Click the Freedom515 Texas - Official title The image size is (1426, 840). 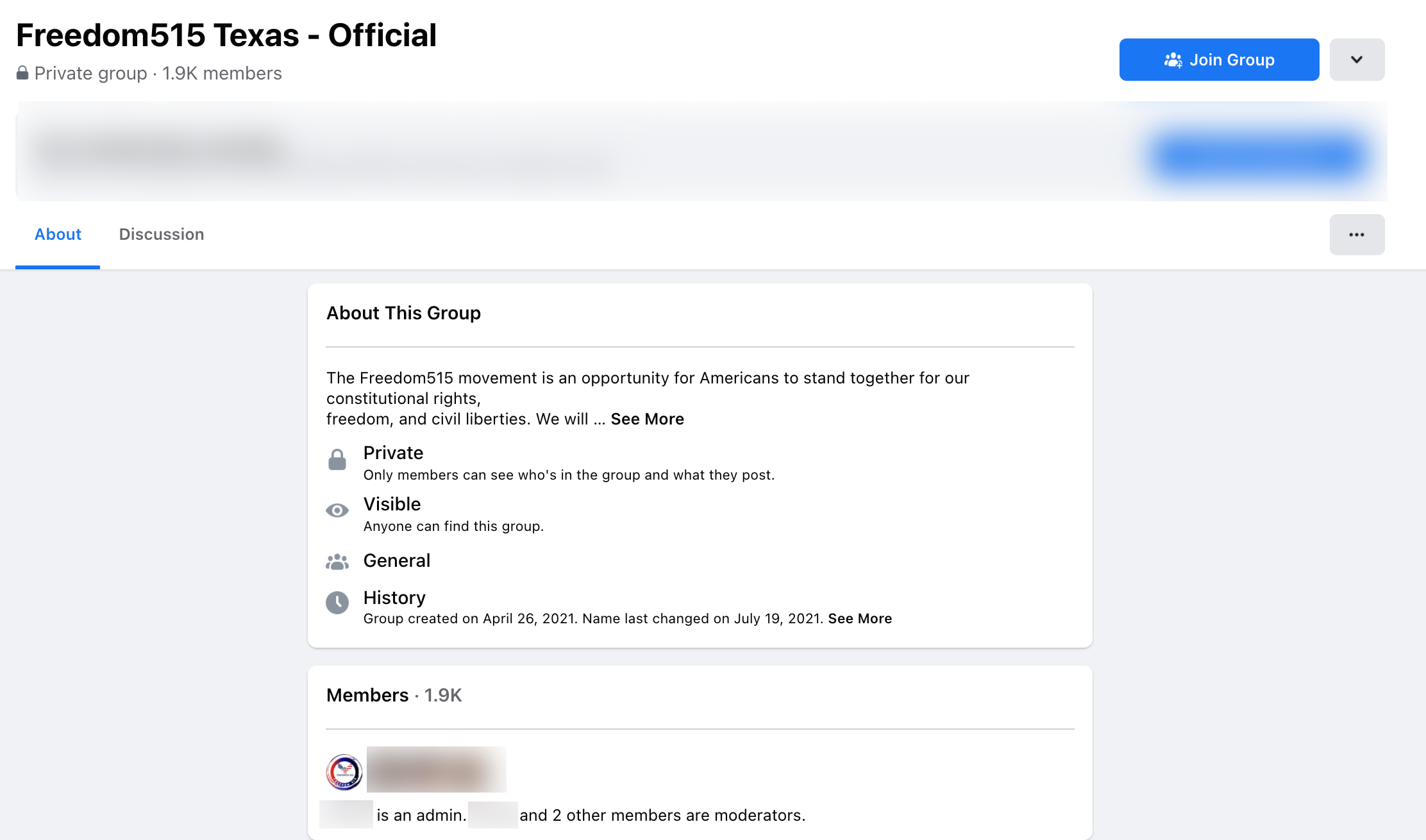226,35
